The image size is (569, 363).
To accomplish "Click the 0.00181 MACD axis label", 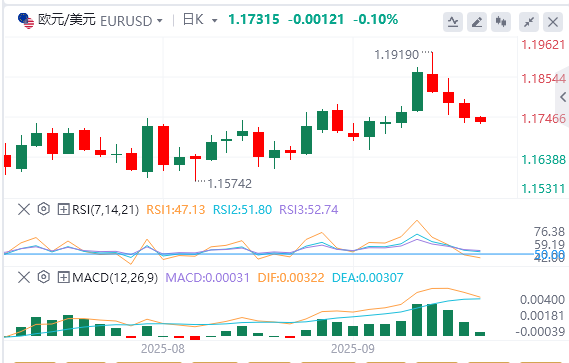I will (x=543, y=316).
